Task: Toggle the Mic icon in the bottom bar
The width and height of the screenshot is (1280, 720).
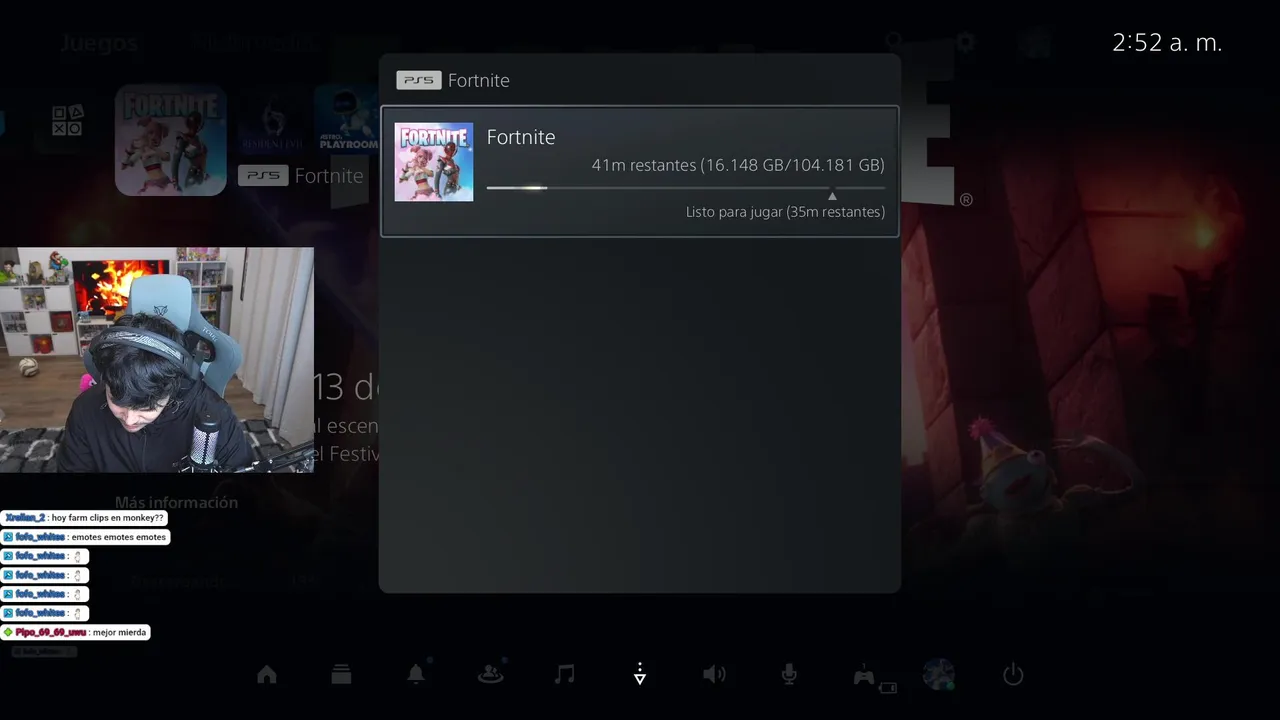Action: (789, 675)
